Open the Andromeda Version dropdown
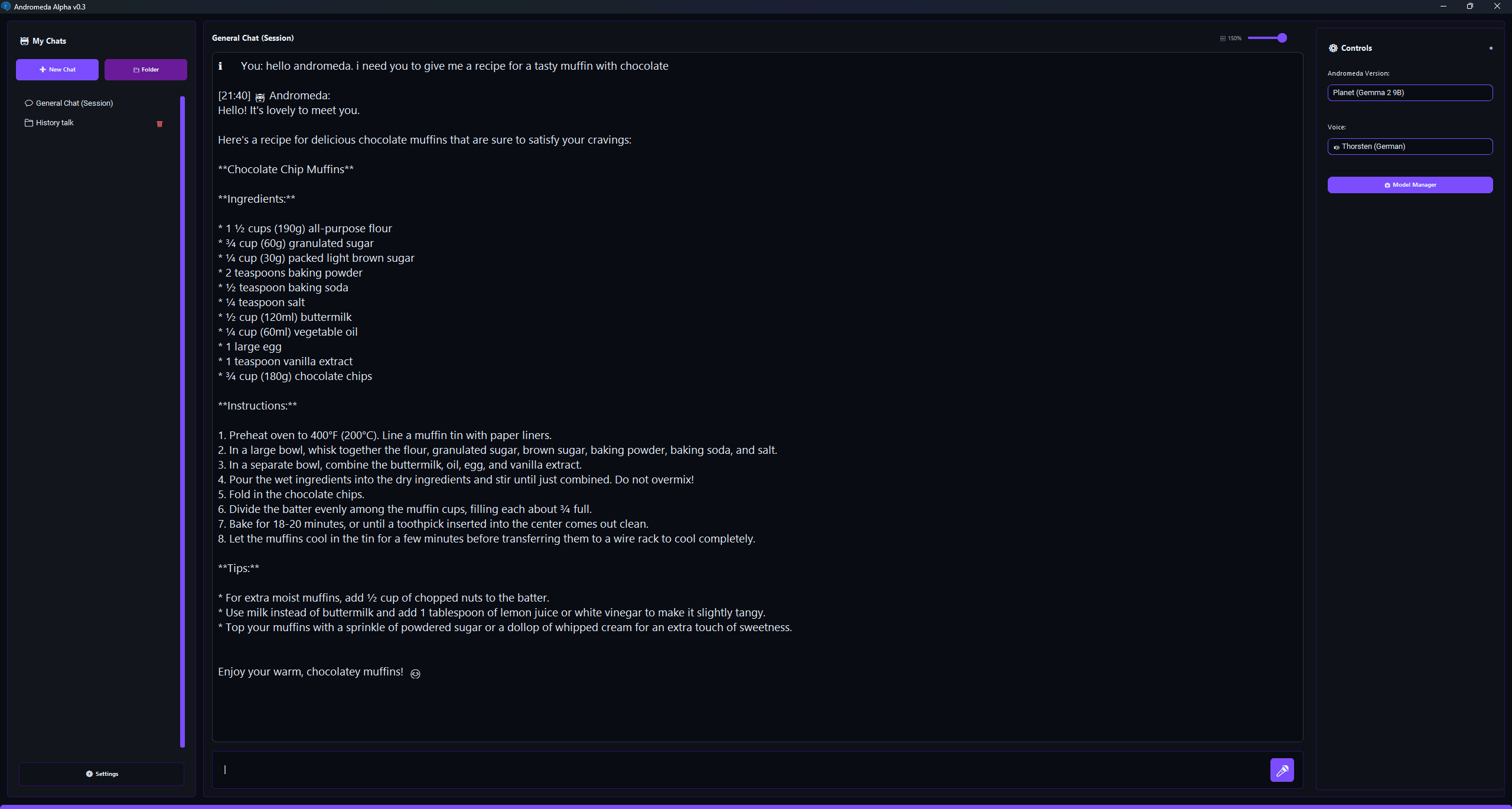Image resolution: width=1512 pixels, height=809 pixels. [1410, 93]
